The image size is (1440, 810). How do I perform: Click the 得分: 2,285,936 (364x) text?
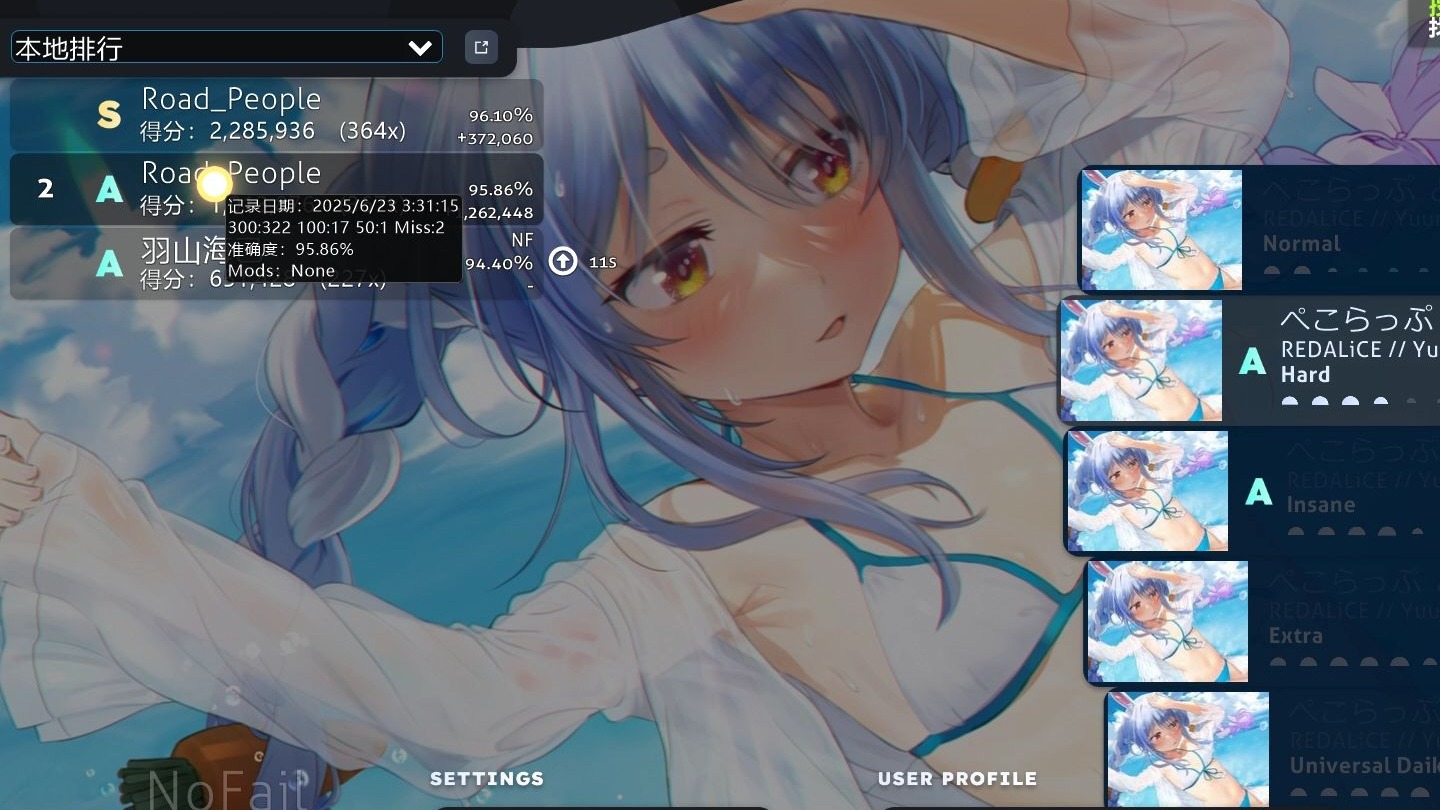(x=272, y=131)
